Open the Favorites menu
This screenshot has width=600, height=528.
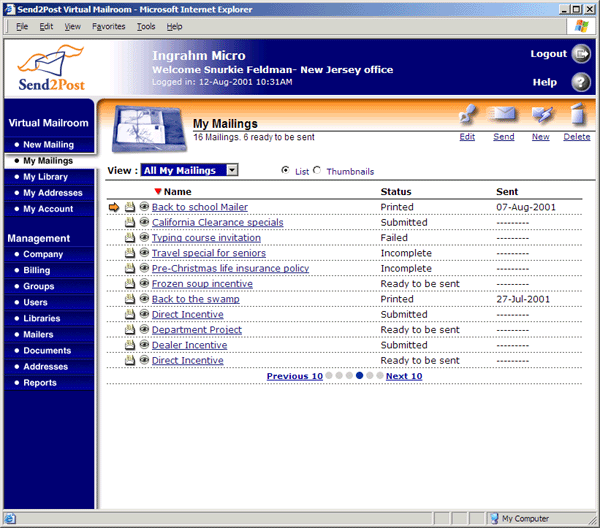click(109, 26)
